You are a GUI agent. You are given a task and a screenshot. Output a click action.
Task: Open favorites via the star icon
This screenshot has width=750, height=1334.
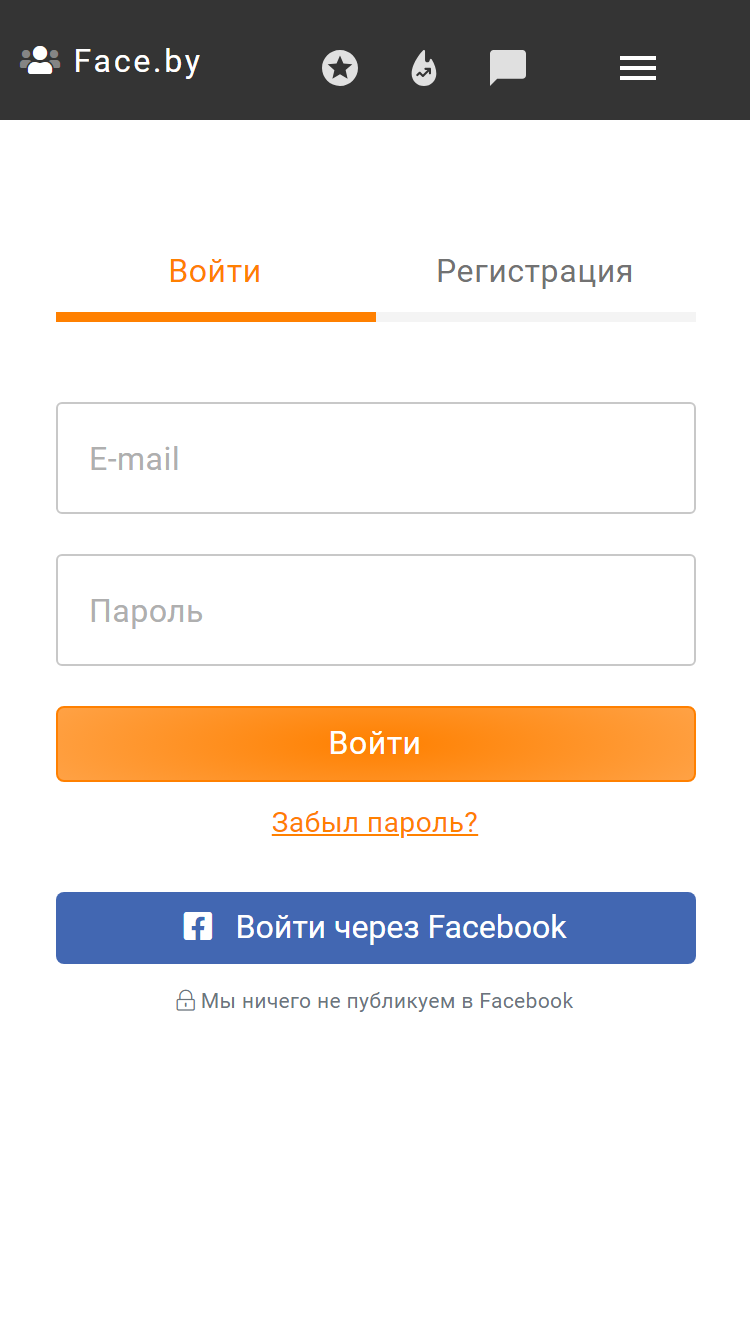coord(340,68)
